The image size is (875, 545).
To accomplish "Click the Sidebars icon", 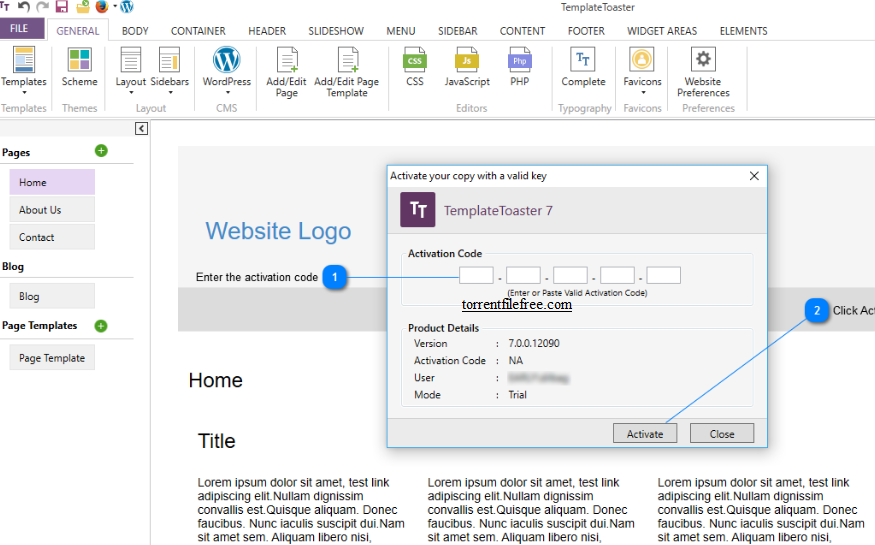I will pyautogui.click(x=169, y=60).
